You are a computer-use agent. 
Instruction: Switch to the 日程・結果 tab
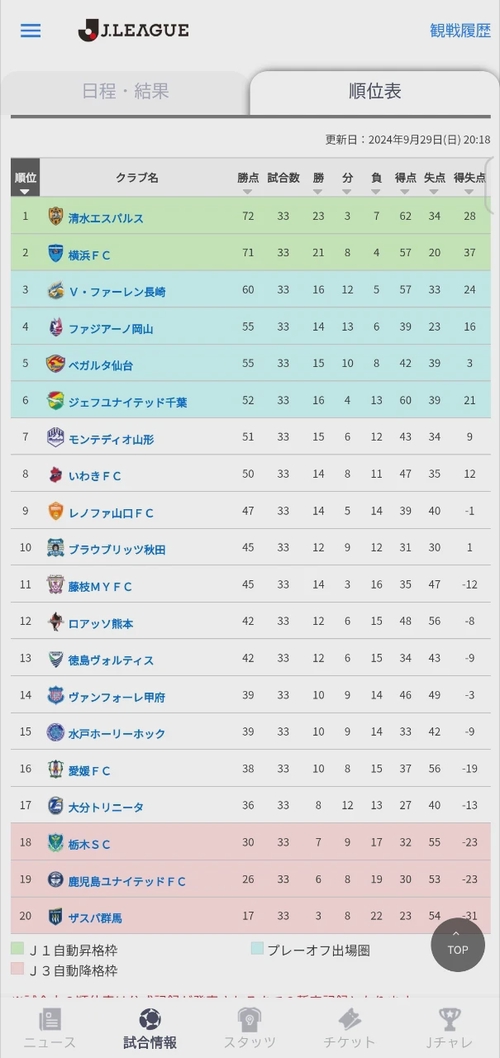126,91
